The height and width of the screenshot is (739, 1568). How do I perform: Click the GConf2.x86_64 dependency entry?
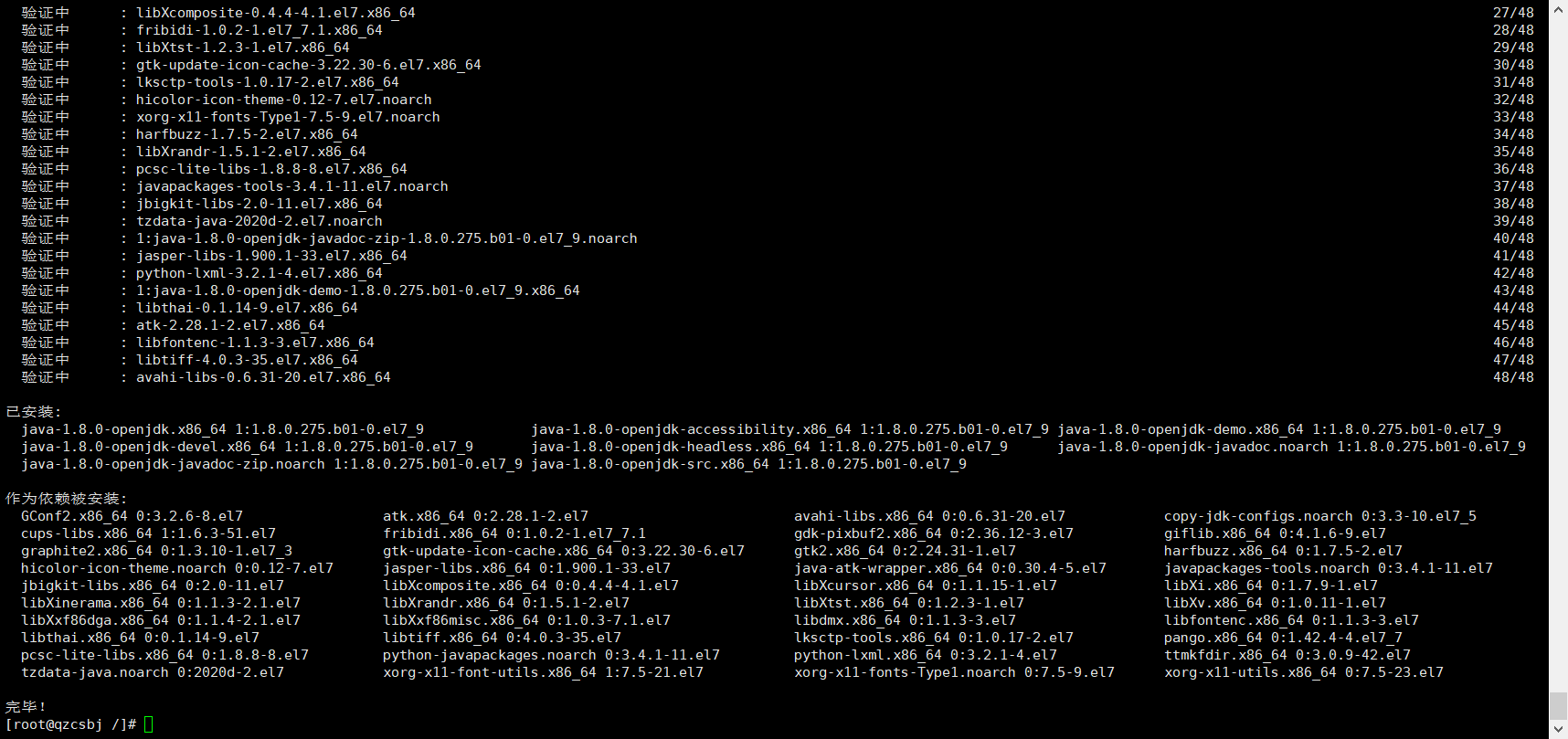132,516
